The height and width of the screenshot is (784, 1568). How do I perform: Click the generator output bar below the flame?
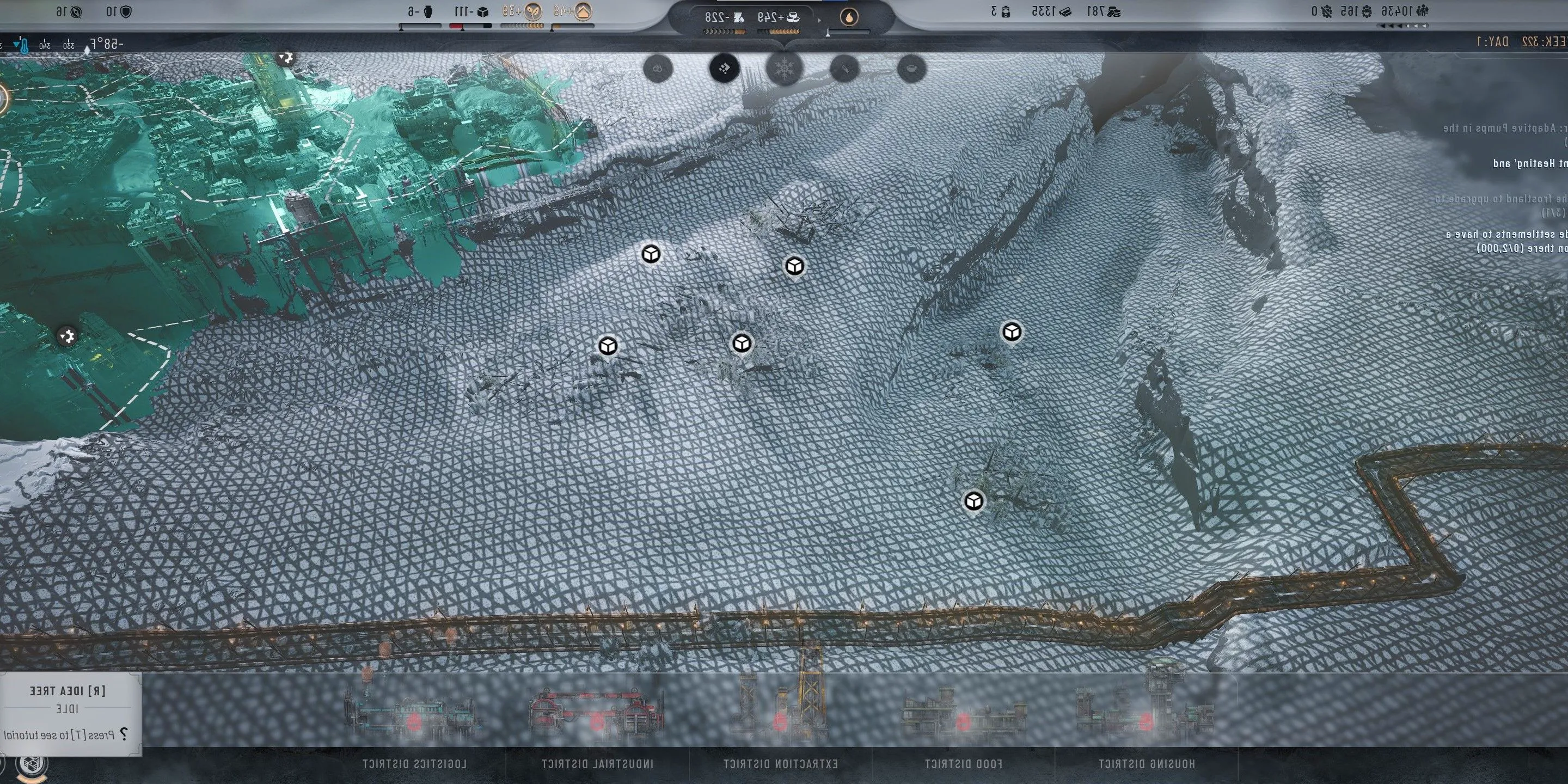(x=849, y=32)
